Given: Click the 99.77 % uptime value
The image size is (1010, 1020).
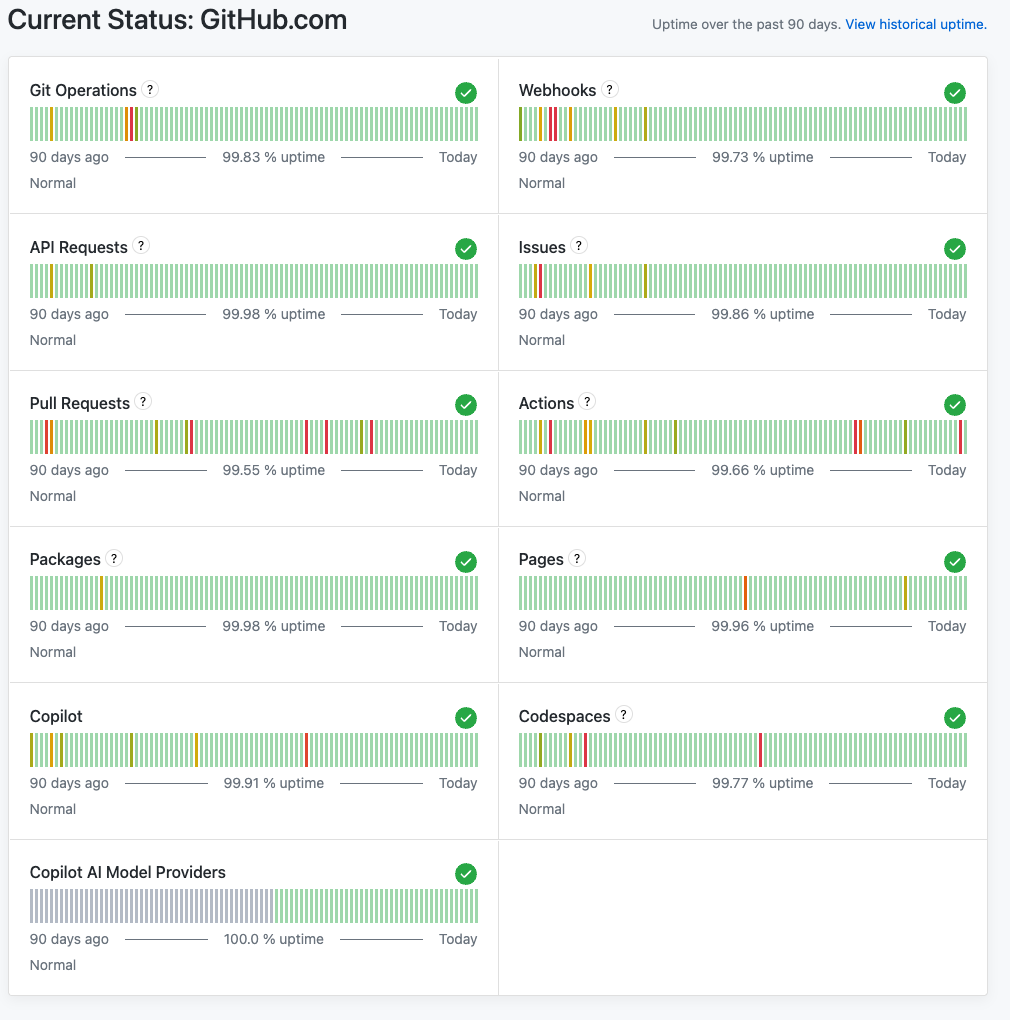Looking at the screenshot, I should click(x=763, y=783).
